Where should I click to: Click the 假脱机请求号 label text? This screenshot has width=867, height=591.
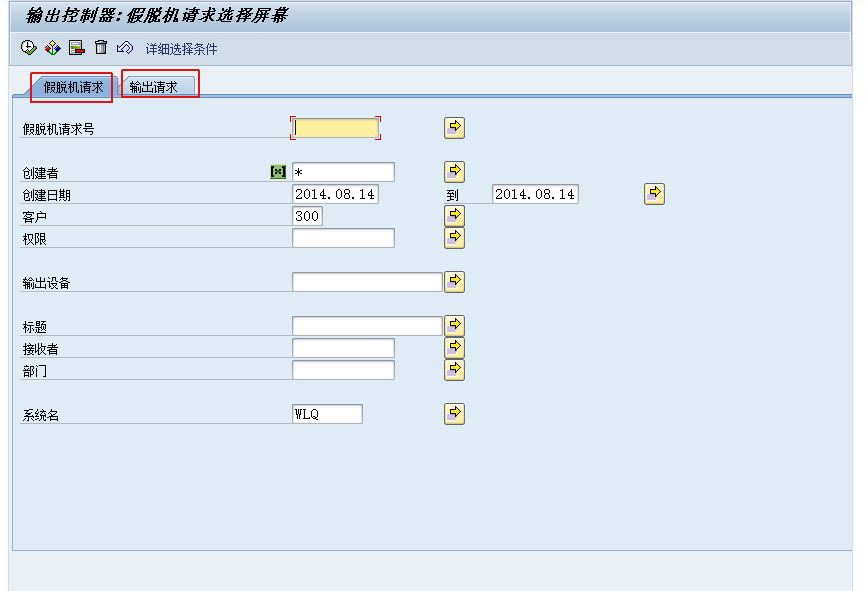pos(59,129)
